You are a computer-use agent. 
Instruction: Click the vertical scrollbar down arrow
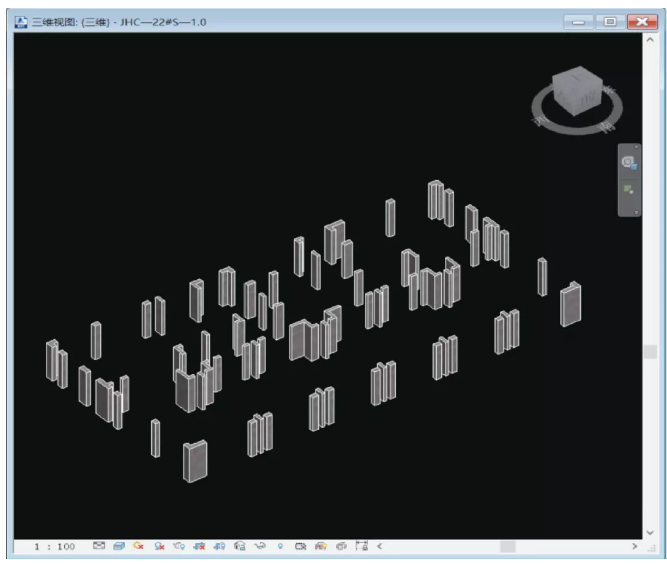[650, 532]
